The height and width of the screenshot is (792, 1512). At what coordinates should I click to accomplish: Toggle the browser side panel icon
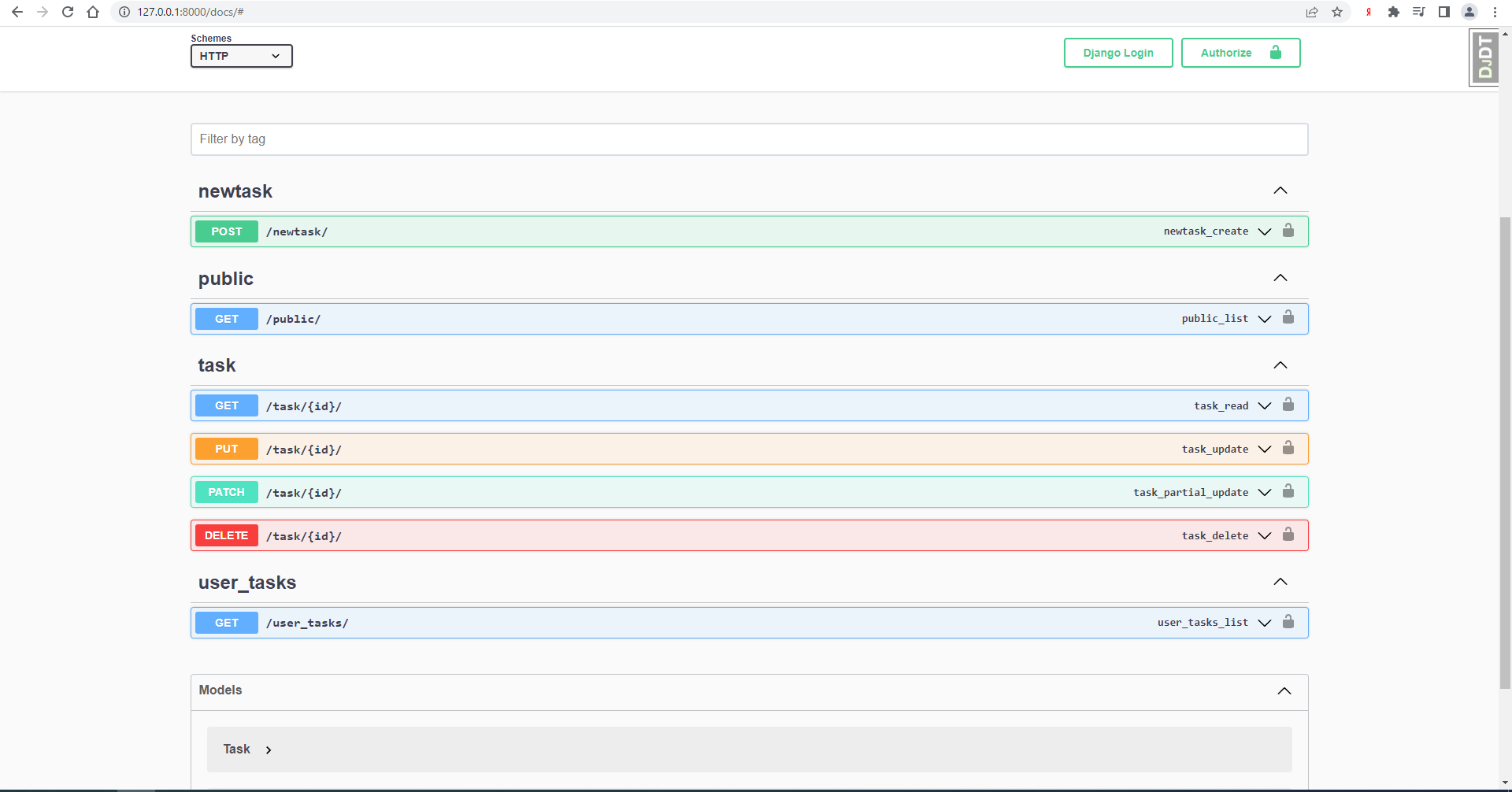click(1444, 12)
